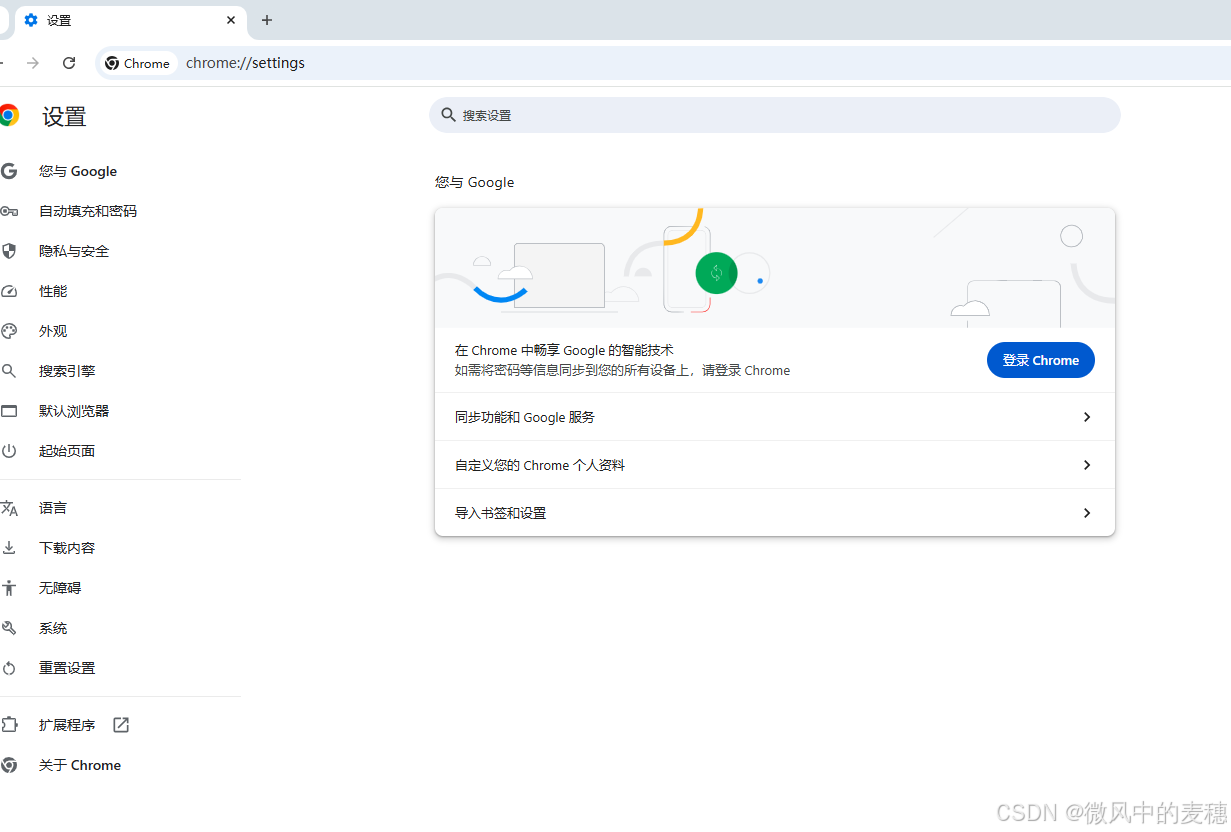Click the 导入书签和设置 row text

coord(501,513)
